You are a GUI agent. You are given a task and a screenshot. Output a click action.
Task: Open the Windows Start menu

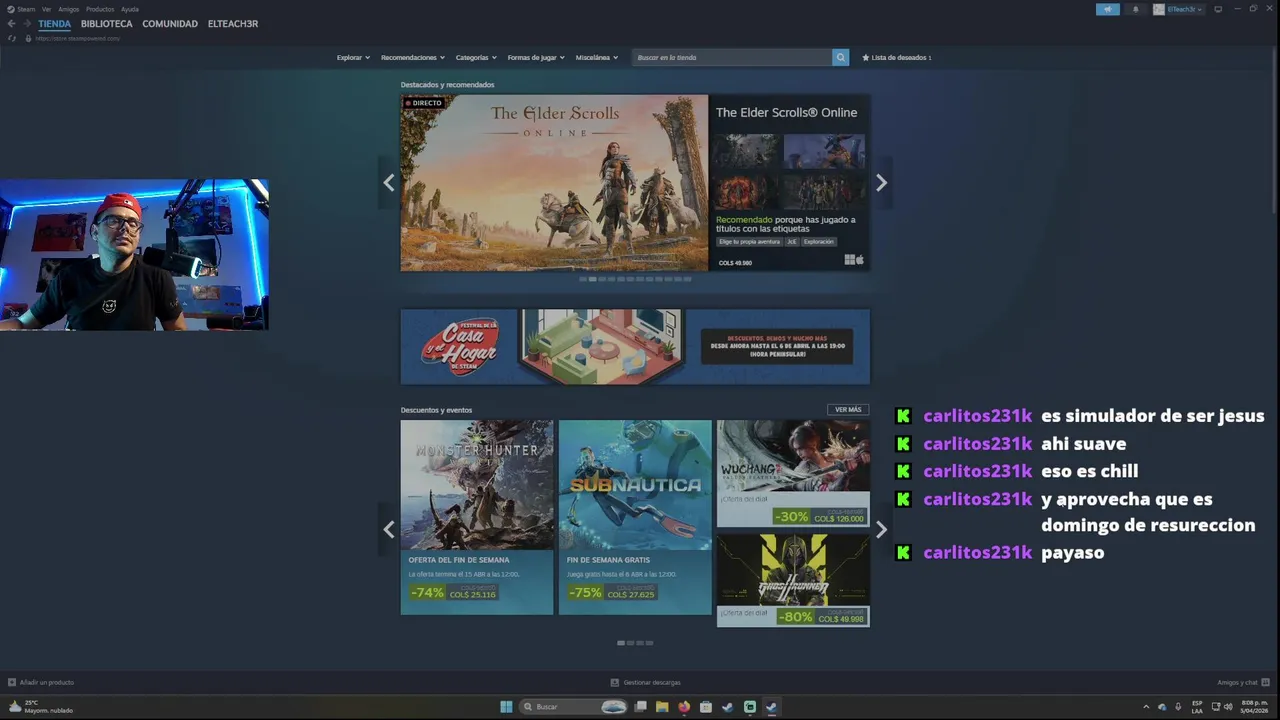(x=506, y=707)
